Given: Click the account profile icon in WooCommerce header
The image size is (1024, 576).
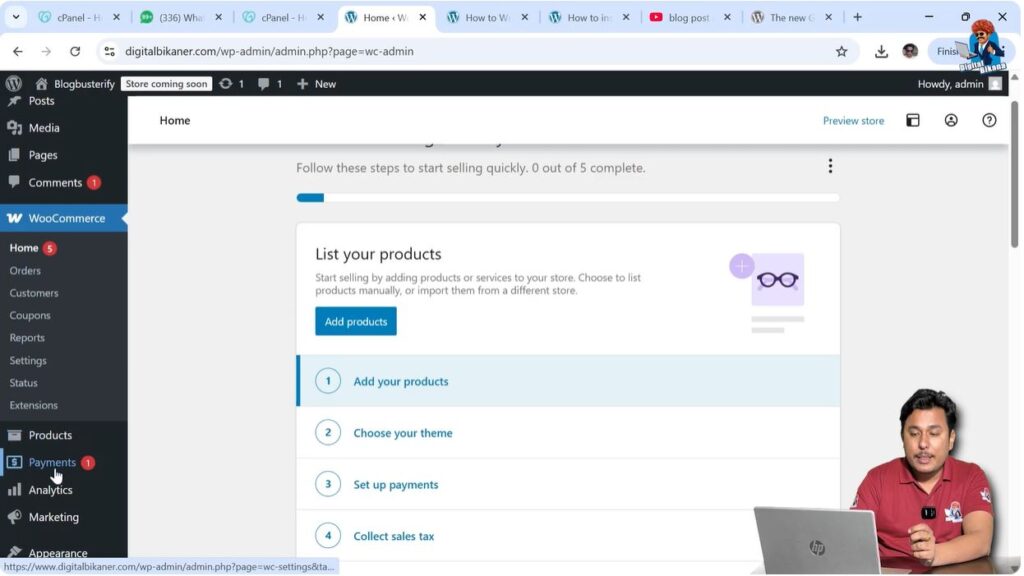Looking at the screenshot, I should [950, 119].
